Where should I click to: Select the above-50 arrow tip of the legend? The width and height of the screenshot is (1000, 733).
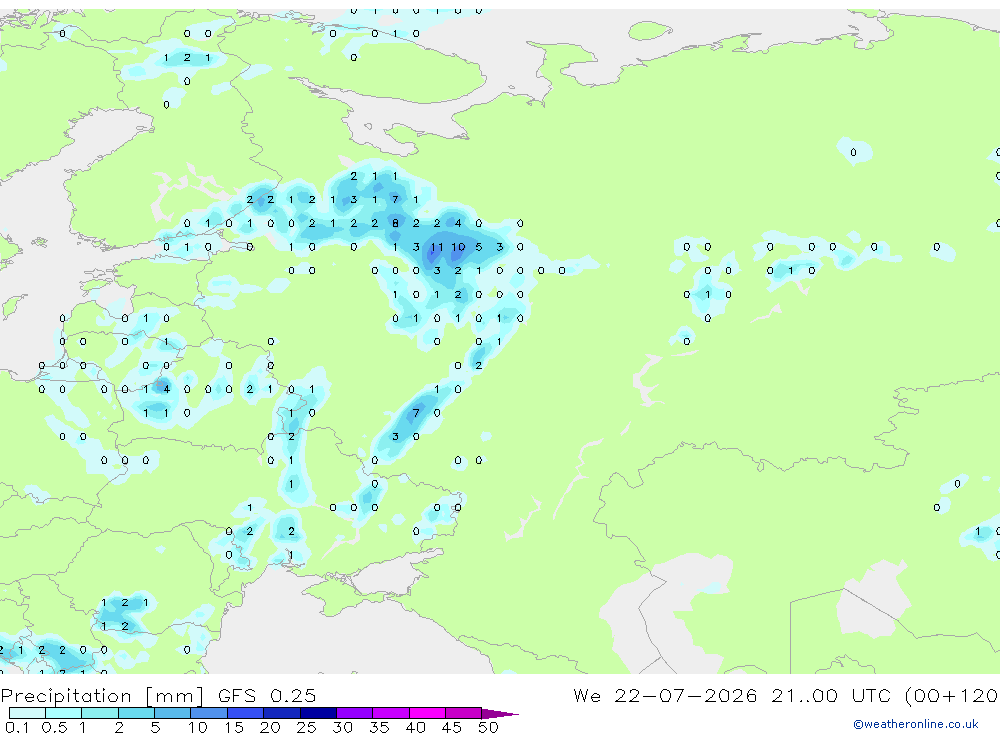coord(499,714)
